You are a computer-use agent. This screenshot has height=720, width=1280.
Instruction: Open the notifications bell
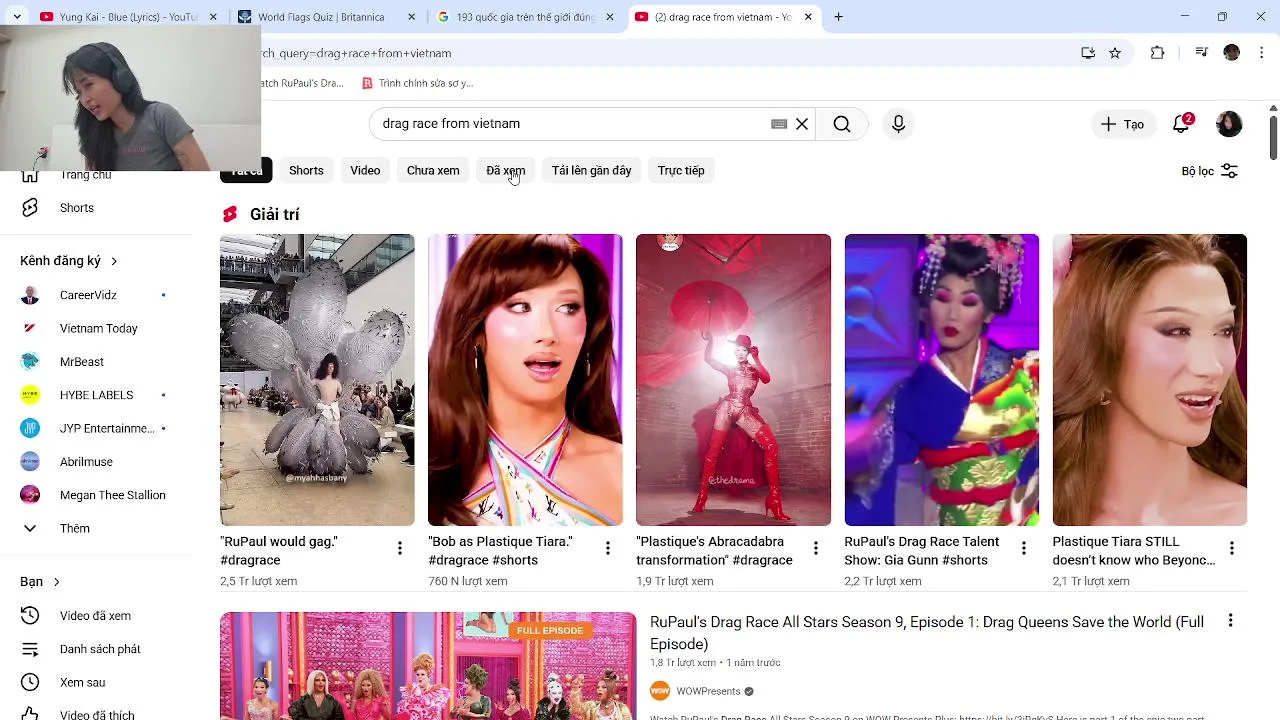click(x=1181, y=124)
